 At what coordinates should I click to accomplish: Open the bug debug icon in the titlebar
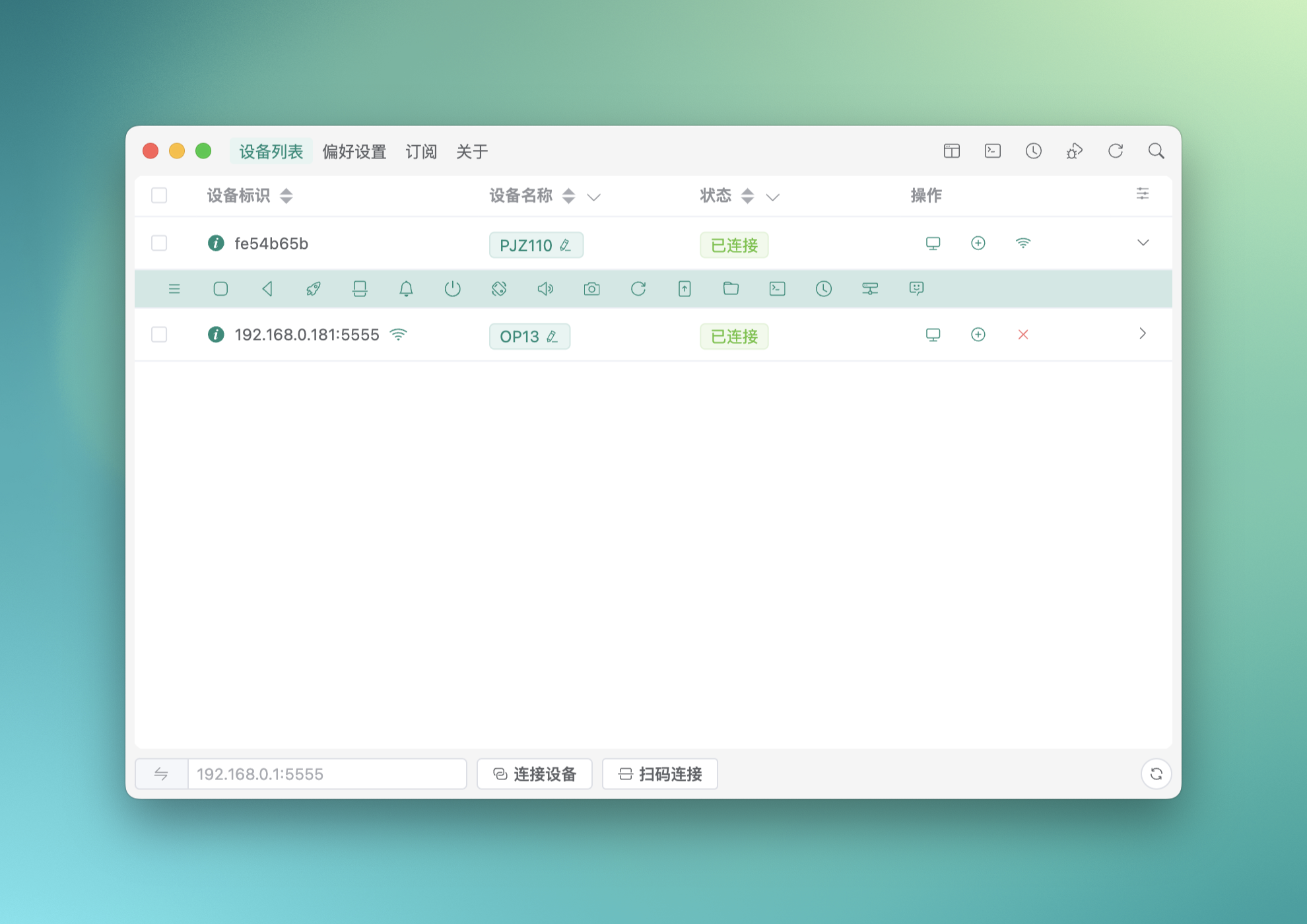[x=1075, y=151]
